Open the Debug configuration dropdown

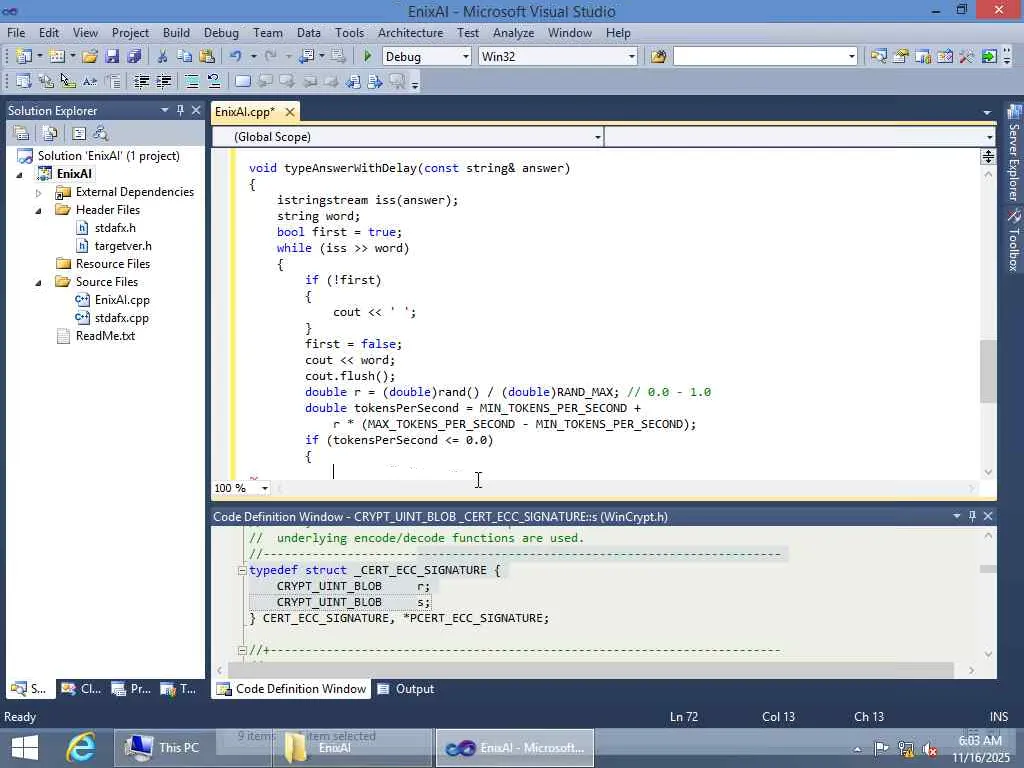tap(466, 57)
